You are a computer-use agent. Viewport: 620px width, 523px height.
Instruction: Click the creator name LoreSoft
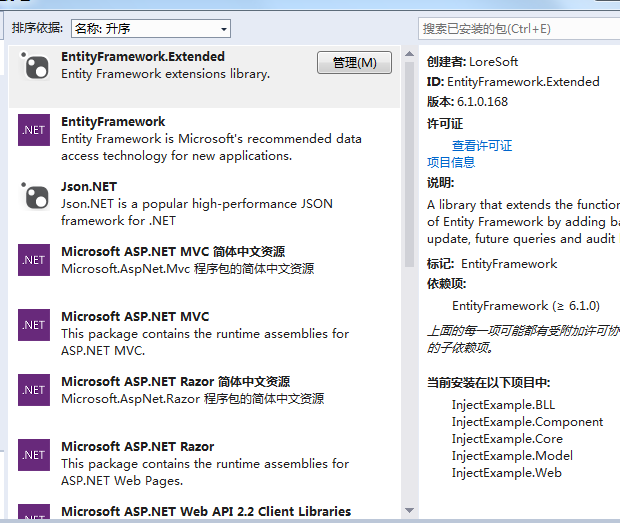[x=493, y=62]
